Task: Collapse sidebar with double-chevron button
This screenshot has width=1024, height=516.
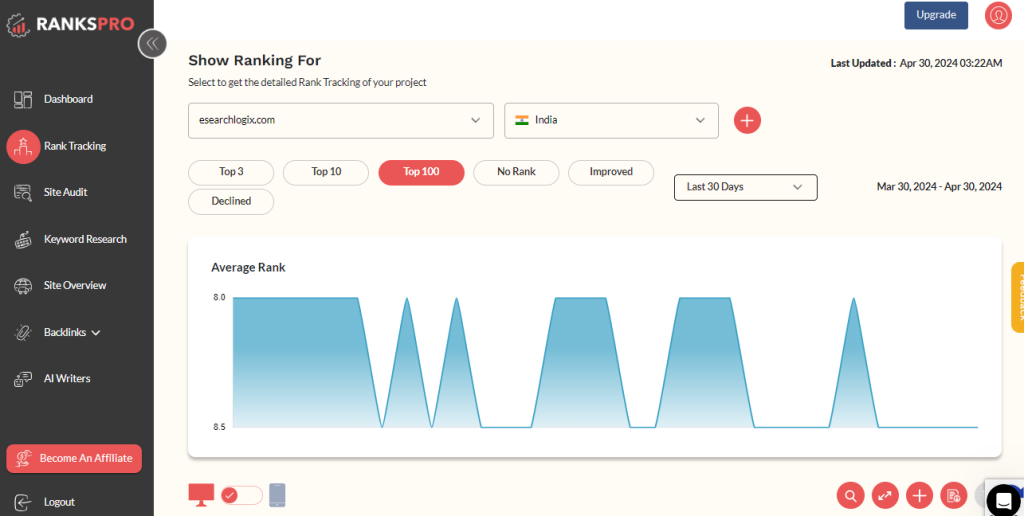Action: pyautogui.click(x=152, y=44)
